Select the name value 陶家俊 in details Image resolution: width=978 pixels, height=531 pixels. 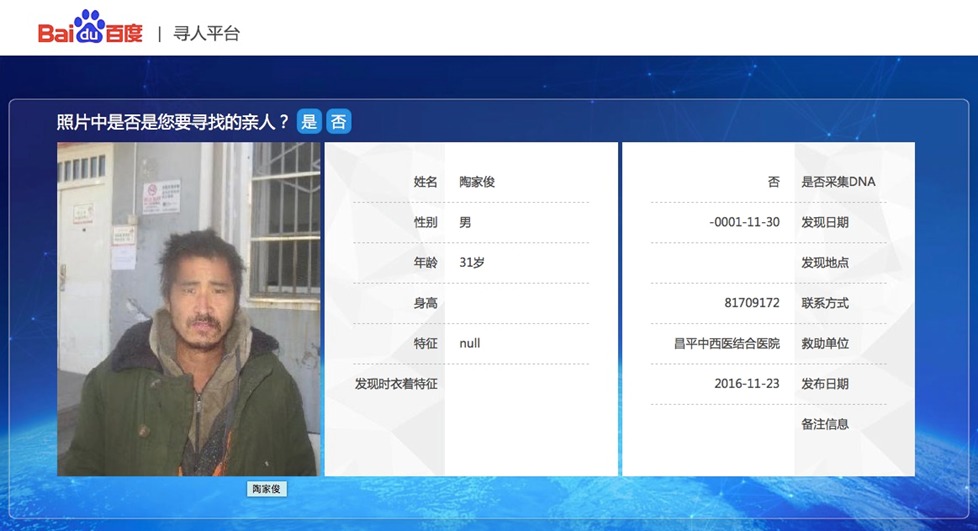[477, 182]
